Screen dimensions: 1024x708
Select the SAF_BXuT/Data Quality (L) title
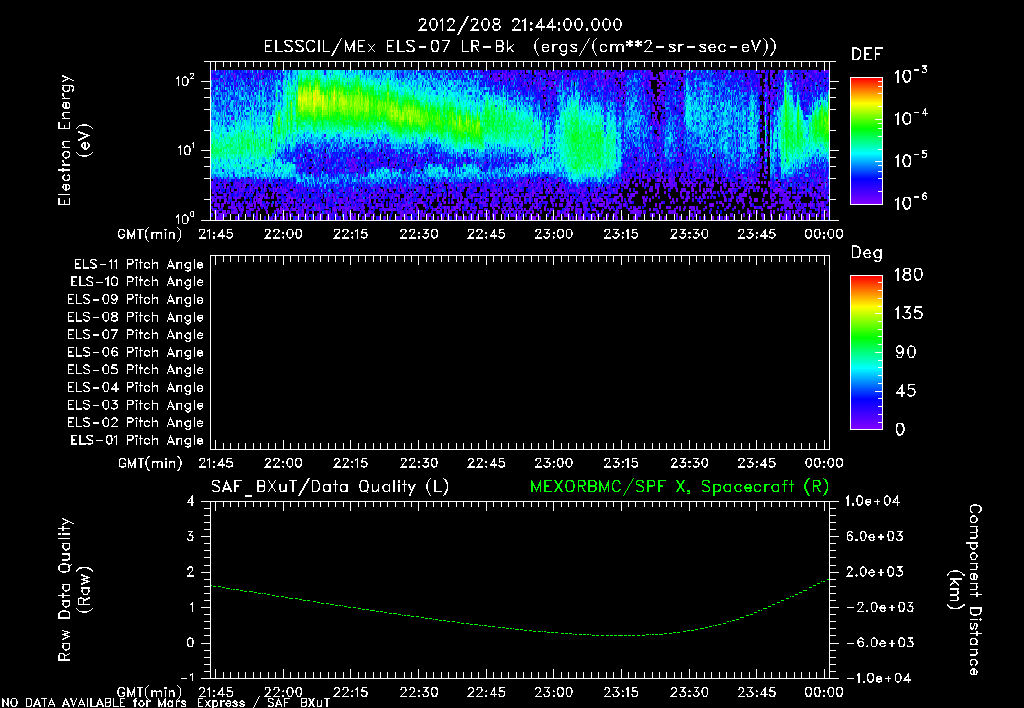pyautogui.click(x=330, y=487)
